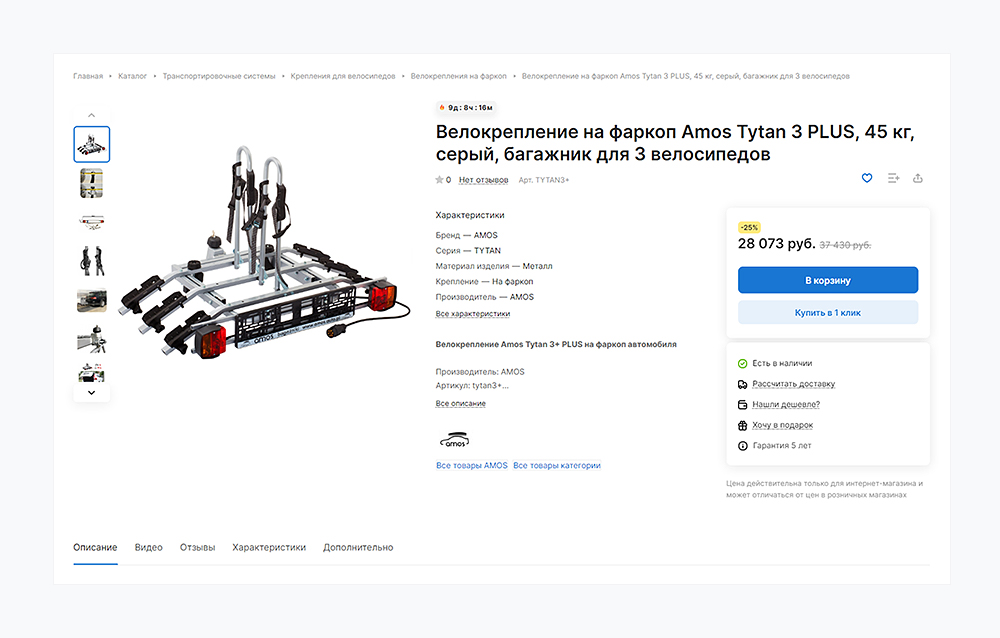Go to Крепления для велосипедов breadcrumb
Screen dimensions: 1000x638
click(x=343, y=76)
